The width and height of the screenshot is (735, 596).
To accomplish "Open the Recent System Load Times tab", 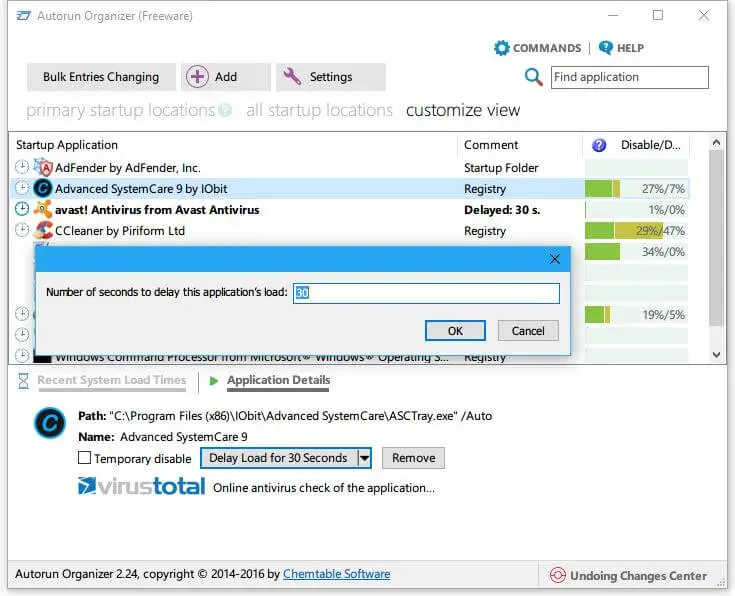I will [112, 380].
